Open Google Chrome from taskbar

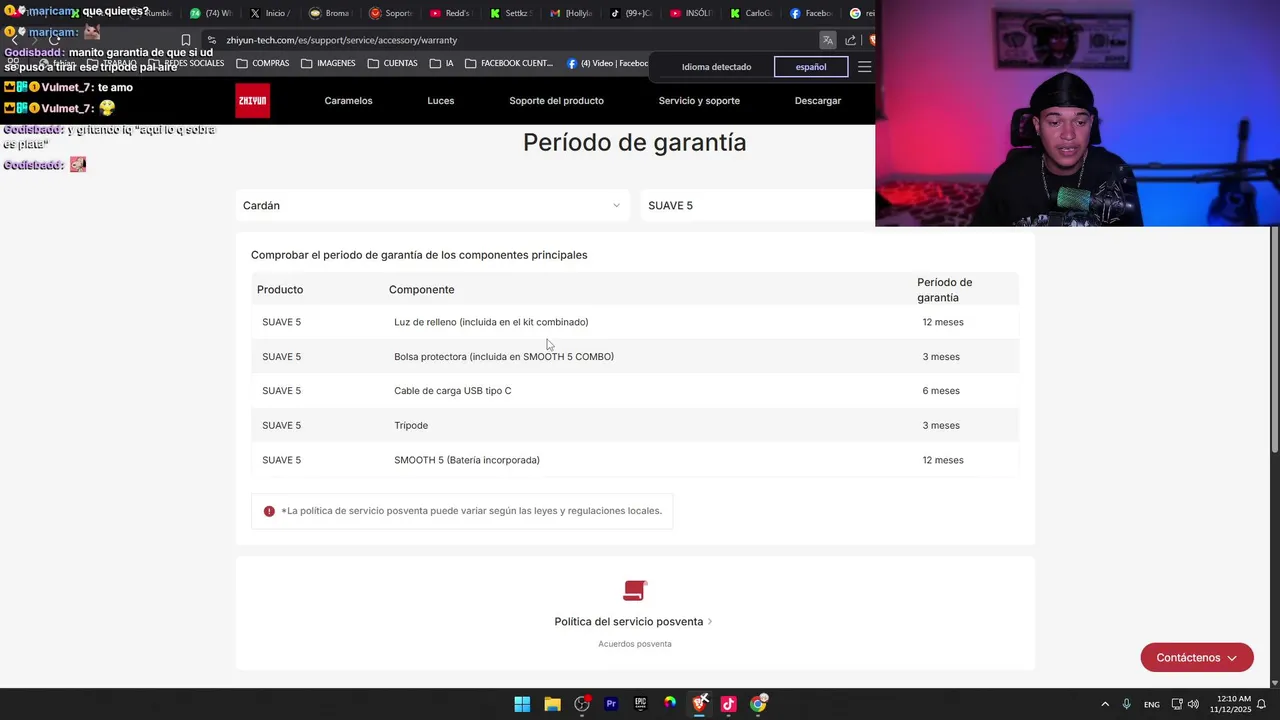758,704
